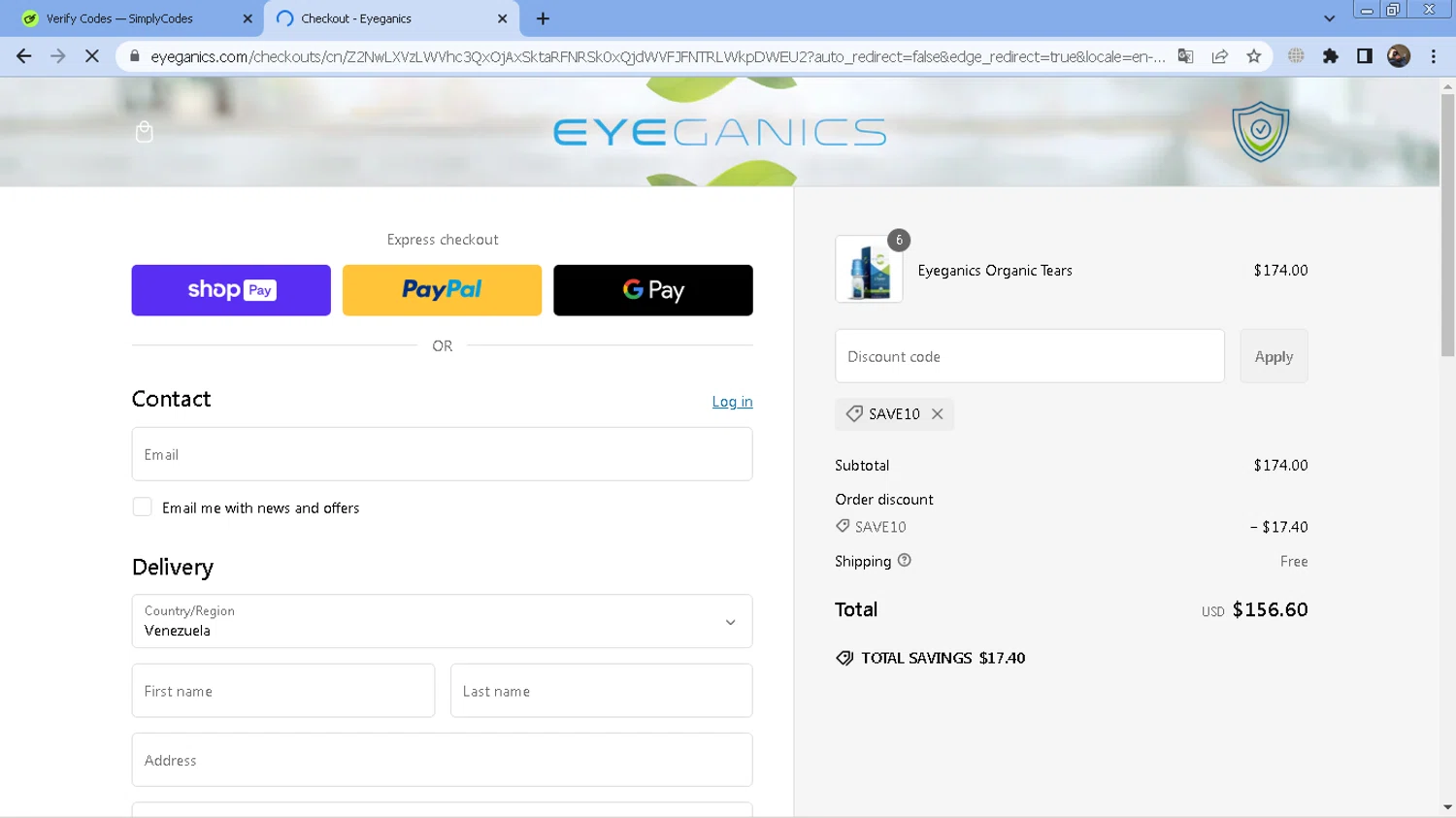Go back to the previous page
Screen dimensions: 1456x818
(24, 56)
